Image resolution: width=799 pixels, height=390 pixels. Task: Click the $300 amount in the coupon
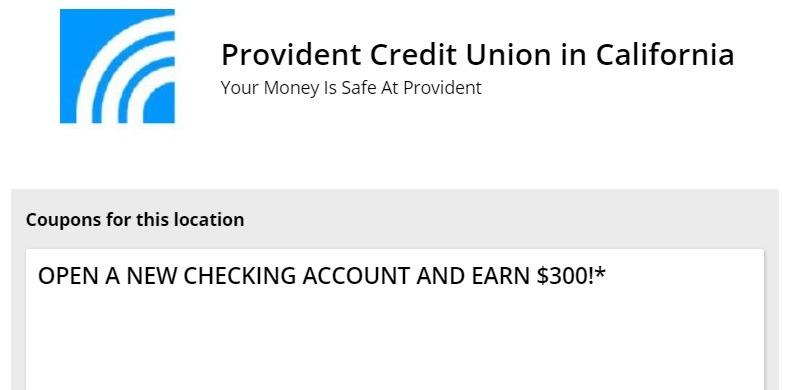pos(563,276)
